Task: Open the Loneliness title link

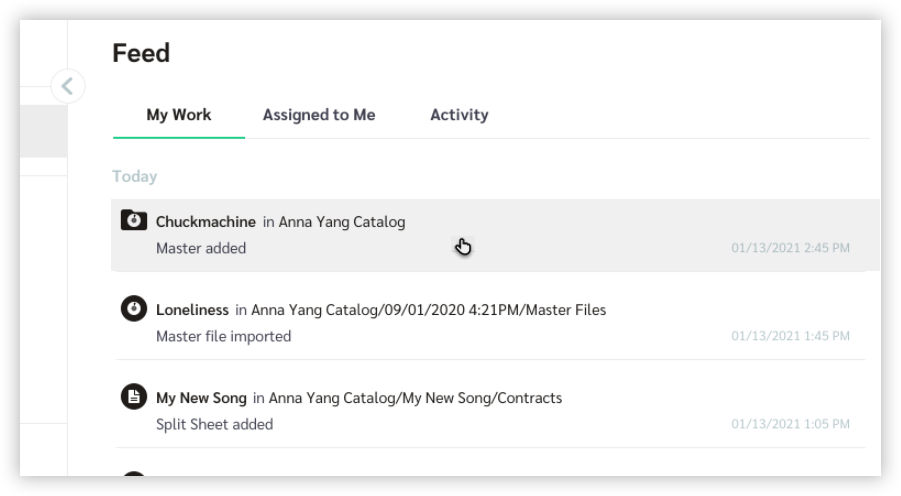Action: coord(192,310)
